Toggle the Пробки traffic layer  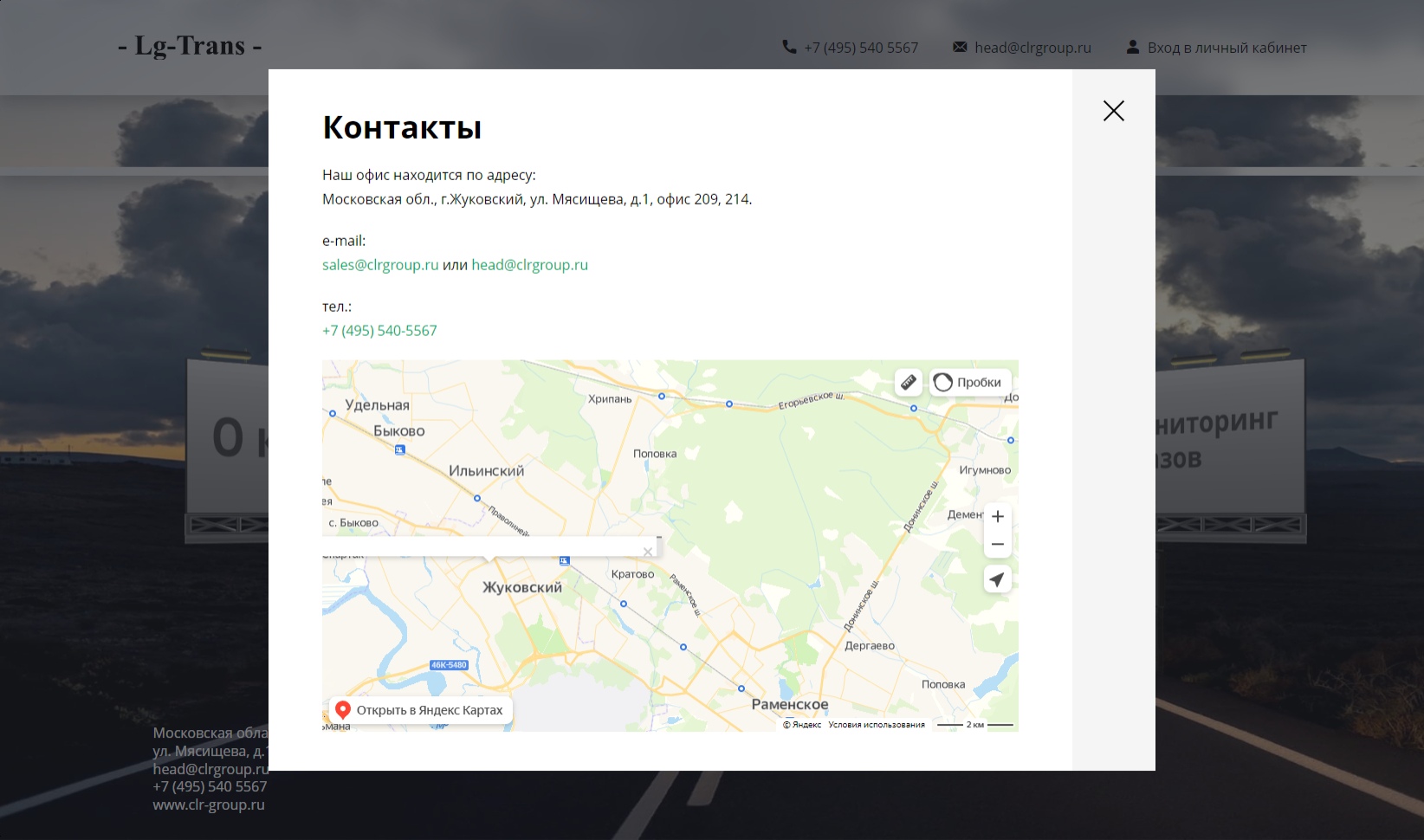[x=970, y=381]
